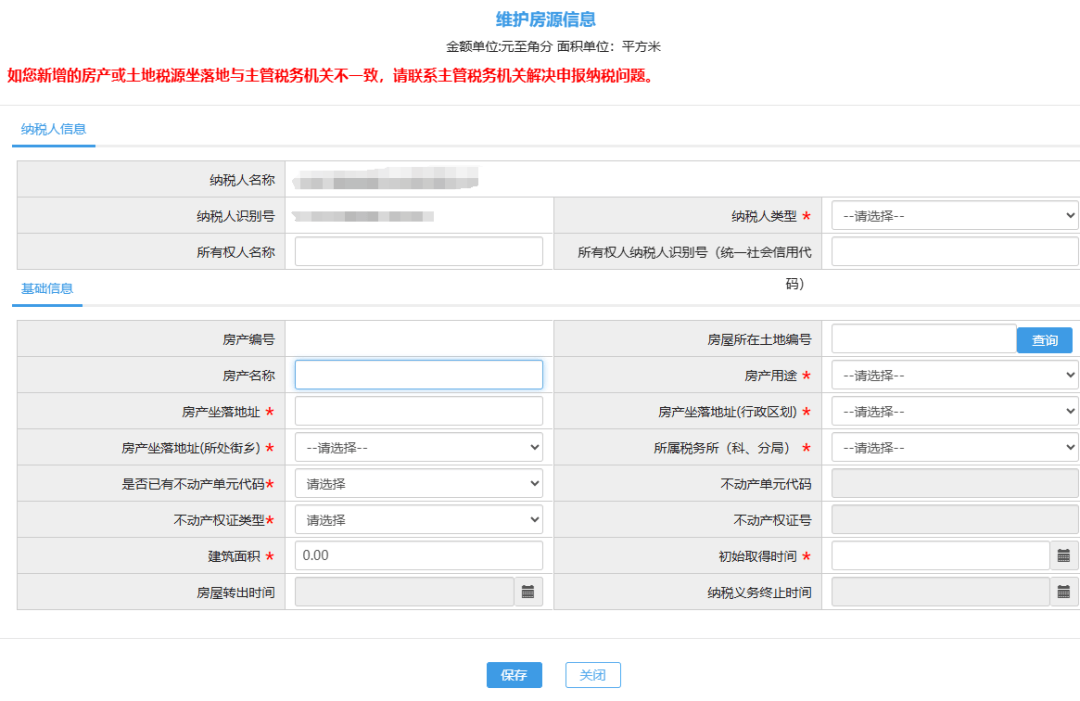Open the calendar picker for 纳税义务终止时间
Viewport: 1080px width, 701px height.
click(1065, 591)
